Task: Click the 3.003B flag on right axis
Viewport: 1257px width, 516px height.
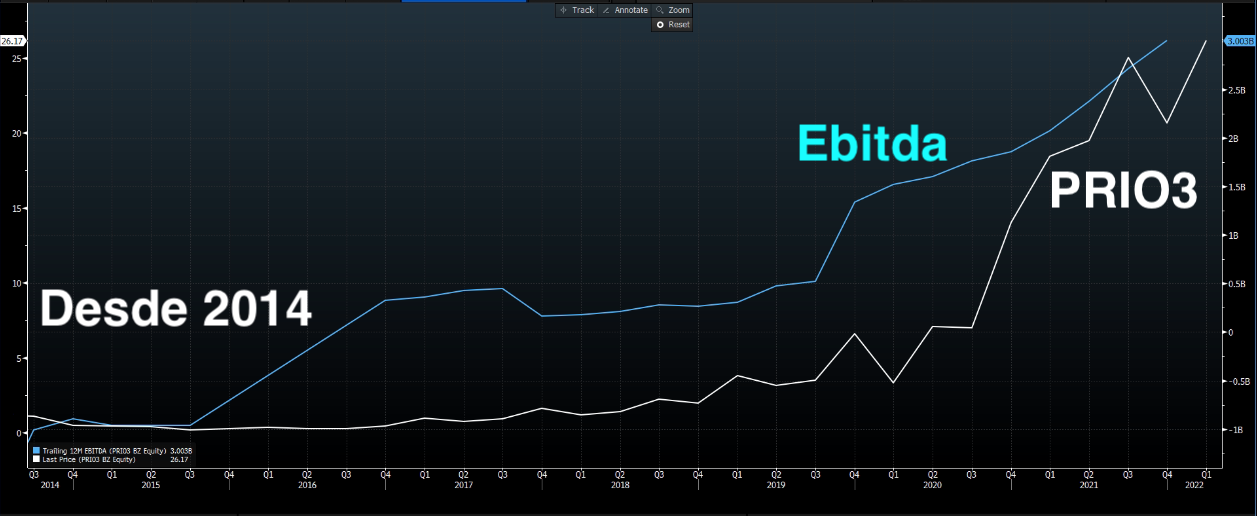Action: (x=1239, y=41)
